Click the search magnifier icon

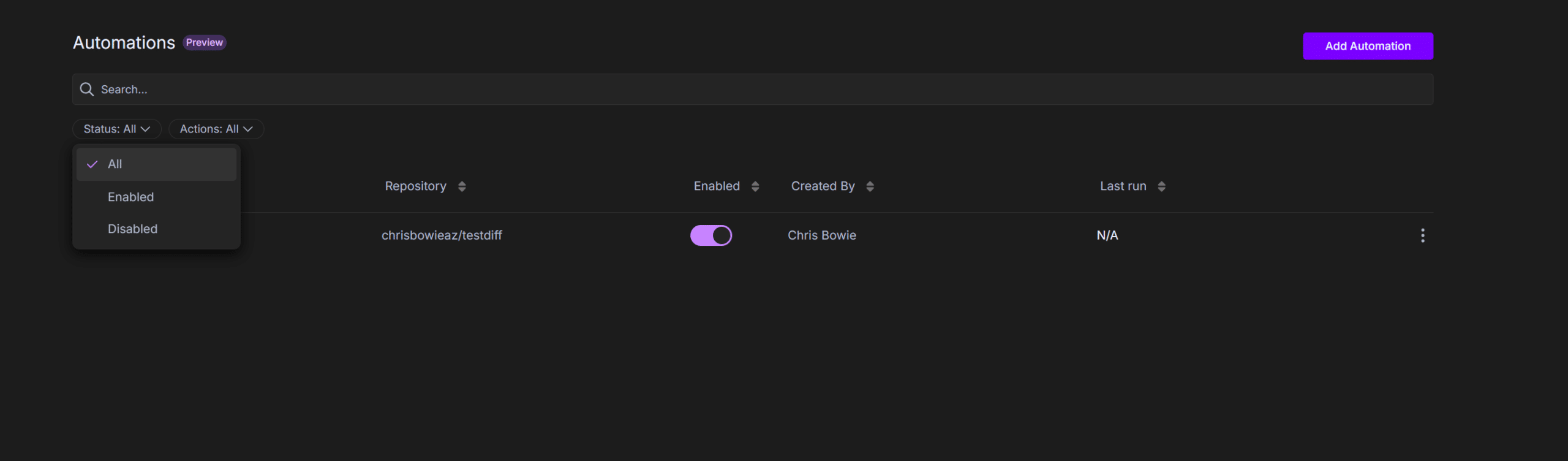click(87, 90)
